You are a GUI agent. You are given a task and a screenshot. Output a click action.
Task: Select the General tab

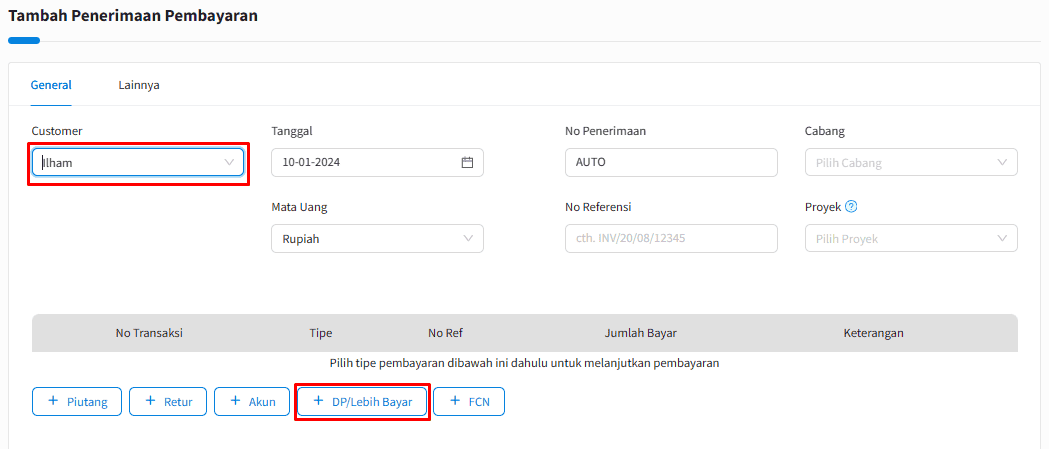[x=51, y=85]
